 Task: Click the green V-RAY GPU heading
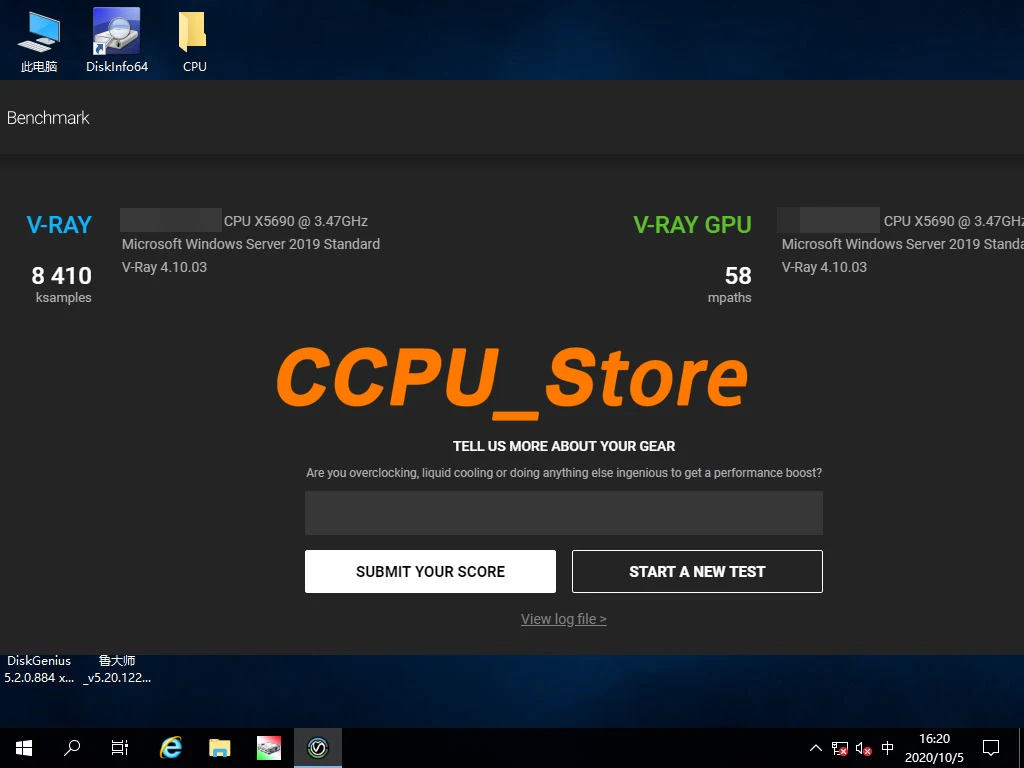[692, 225]
